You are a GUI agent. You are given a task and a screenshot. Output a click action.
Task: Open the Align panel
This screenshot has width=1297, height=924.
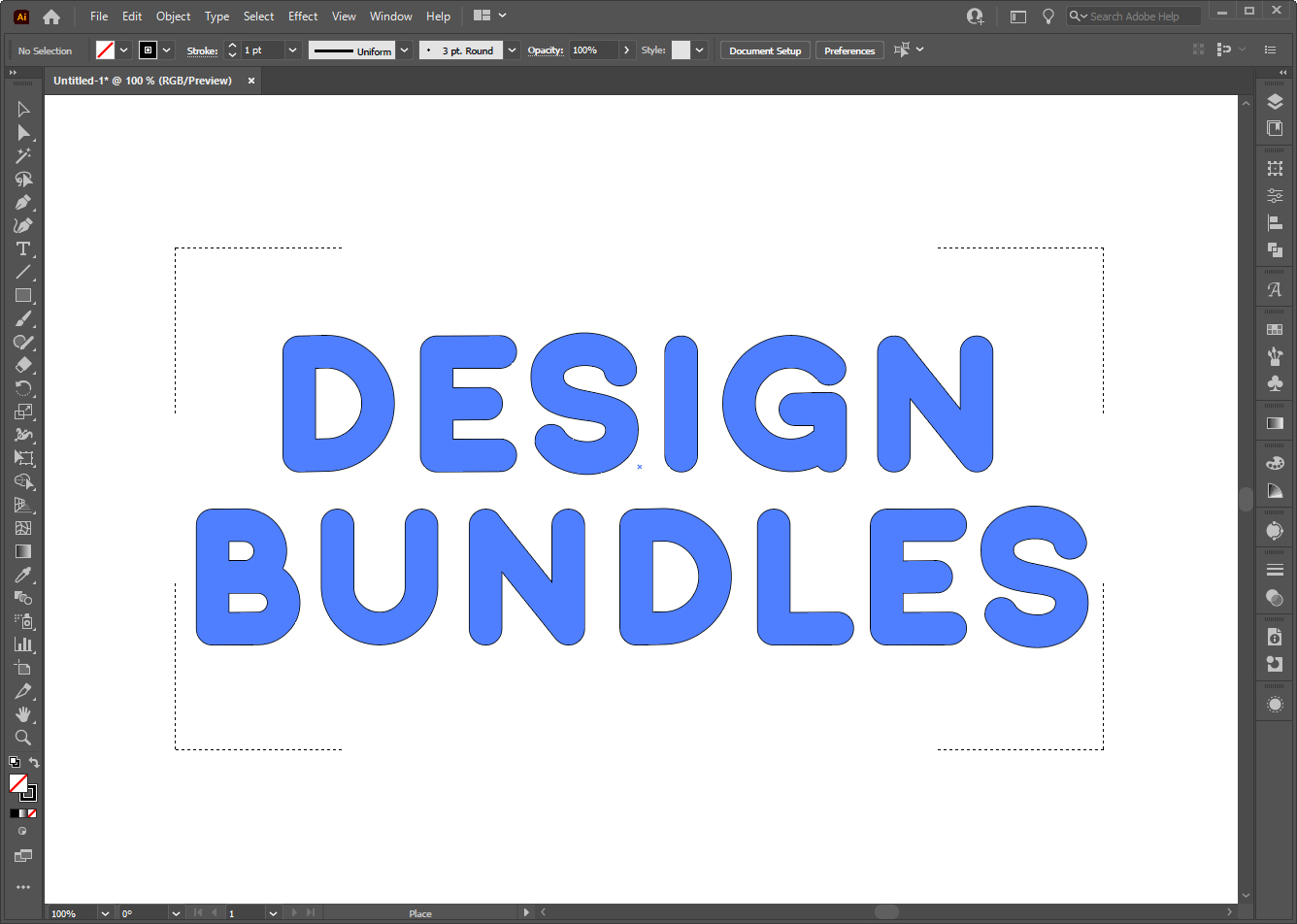[x=1275, y=222]
